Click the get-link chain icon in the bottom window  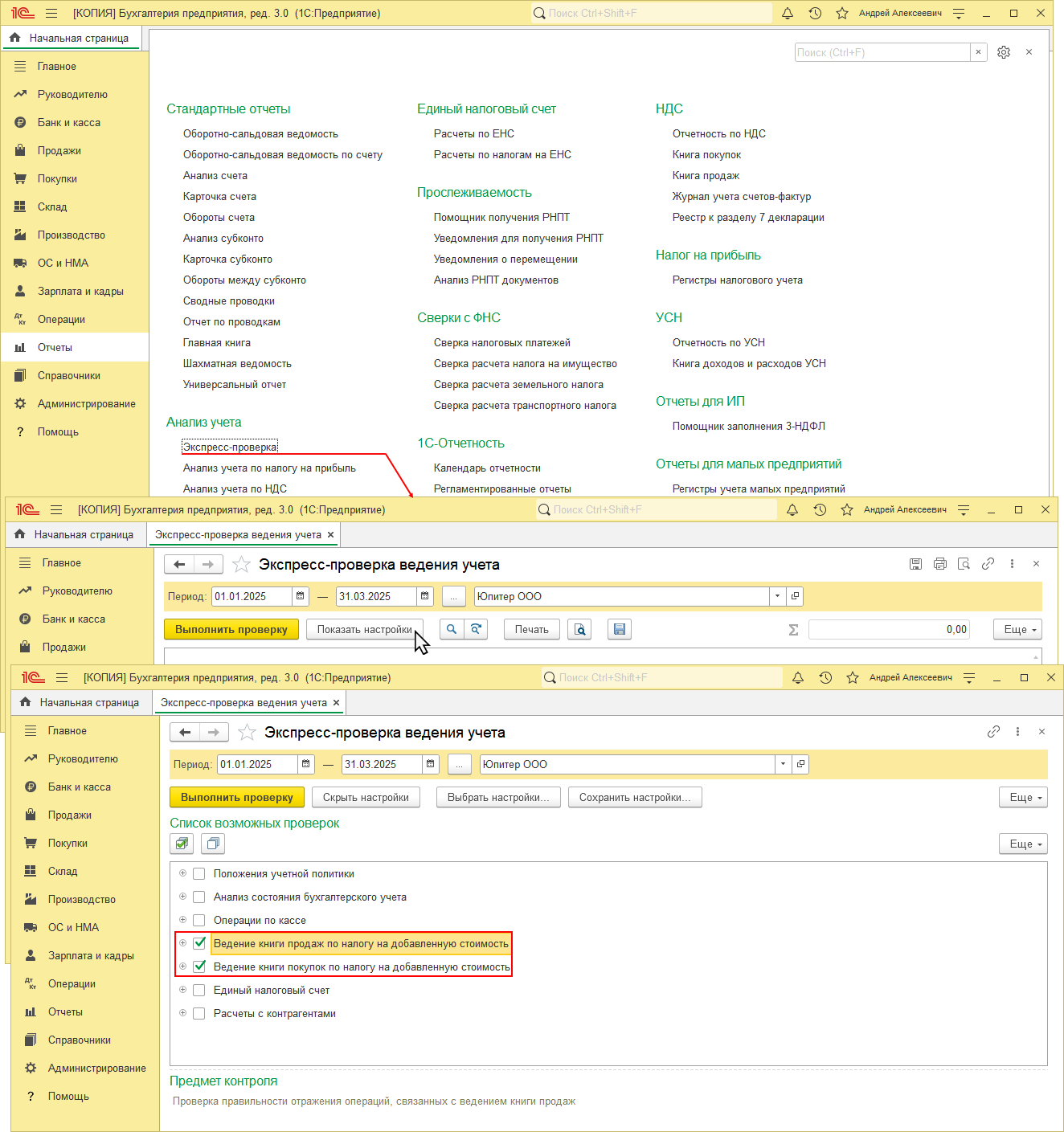pyautogui.click(x=994, y=732)
